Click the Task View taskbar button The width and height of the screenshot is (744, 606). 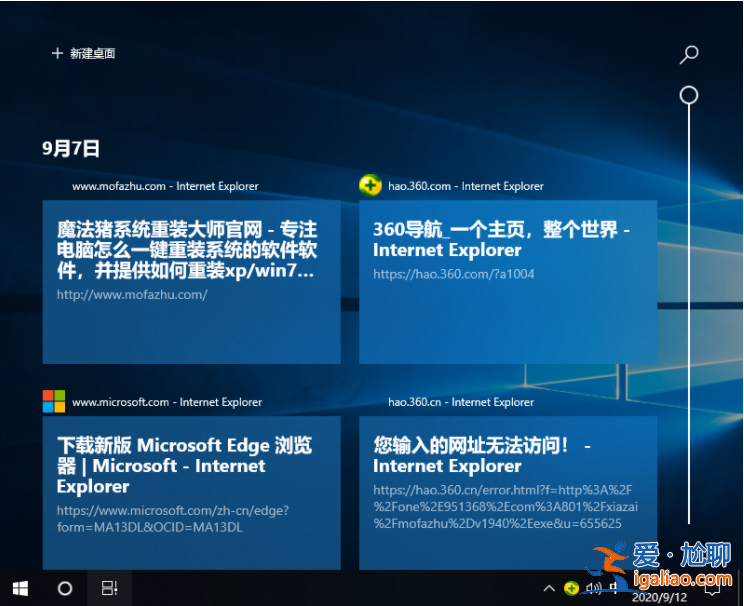109,588
